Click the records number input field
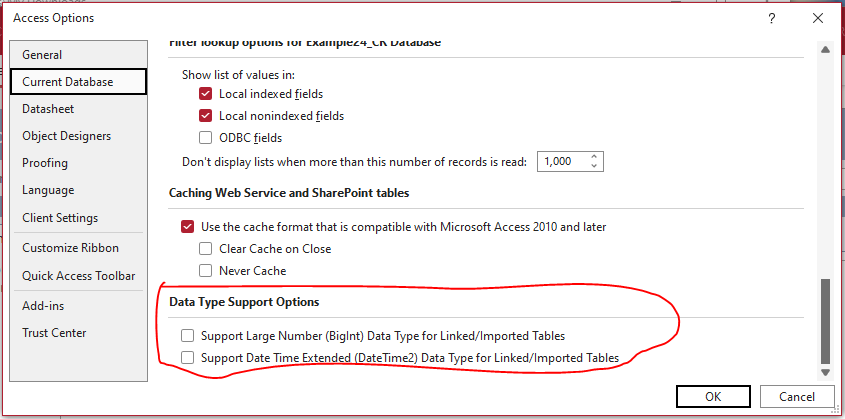 coord(563,161)
